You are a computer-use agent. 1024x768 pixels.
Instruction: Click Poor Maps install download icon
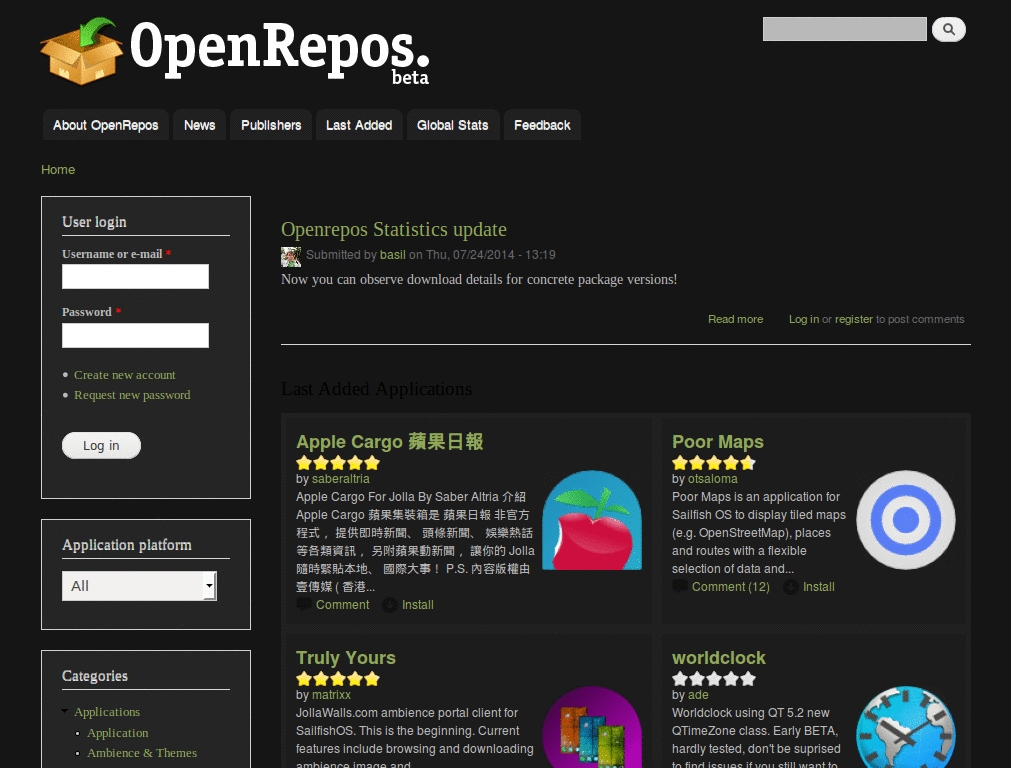click(790, 586)
